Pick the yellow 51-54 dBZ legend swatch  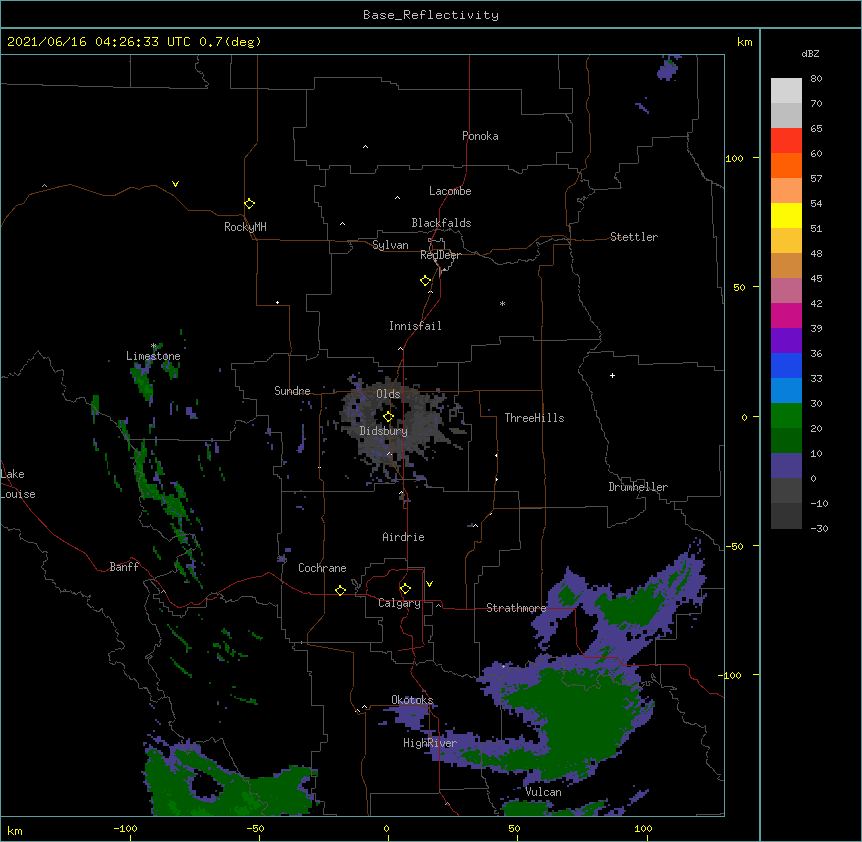(786, 215)
